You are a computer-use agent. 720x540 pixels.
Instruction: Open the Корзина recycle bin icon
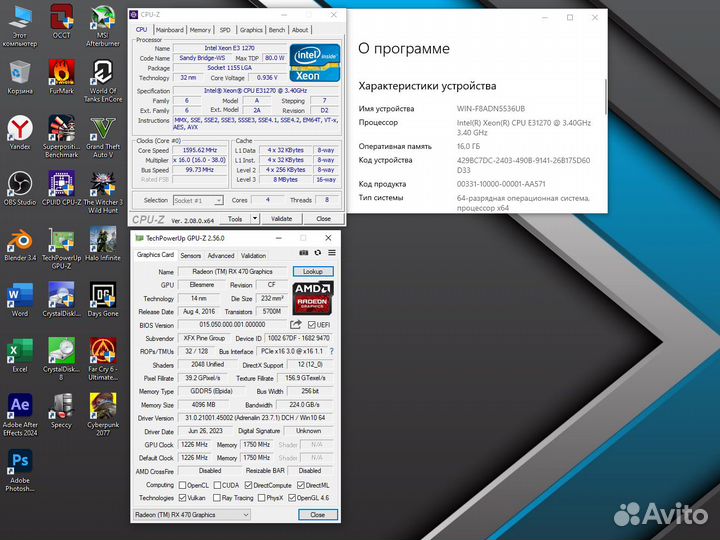pyautogui.click(x=20, y=77)
